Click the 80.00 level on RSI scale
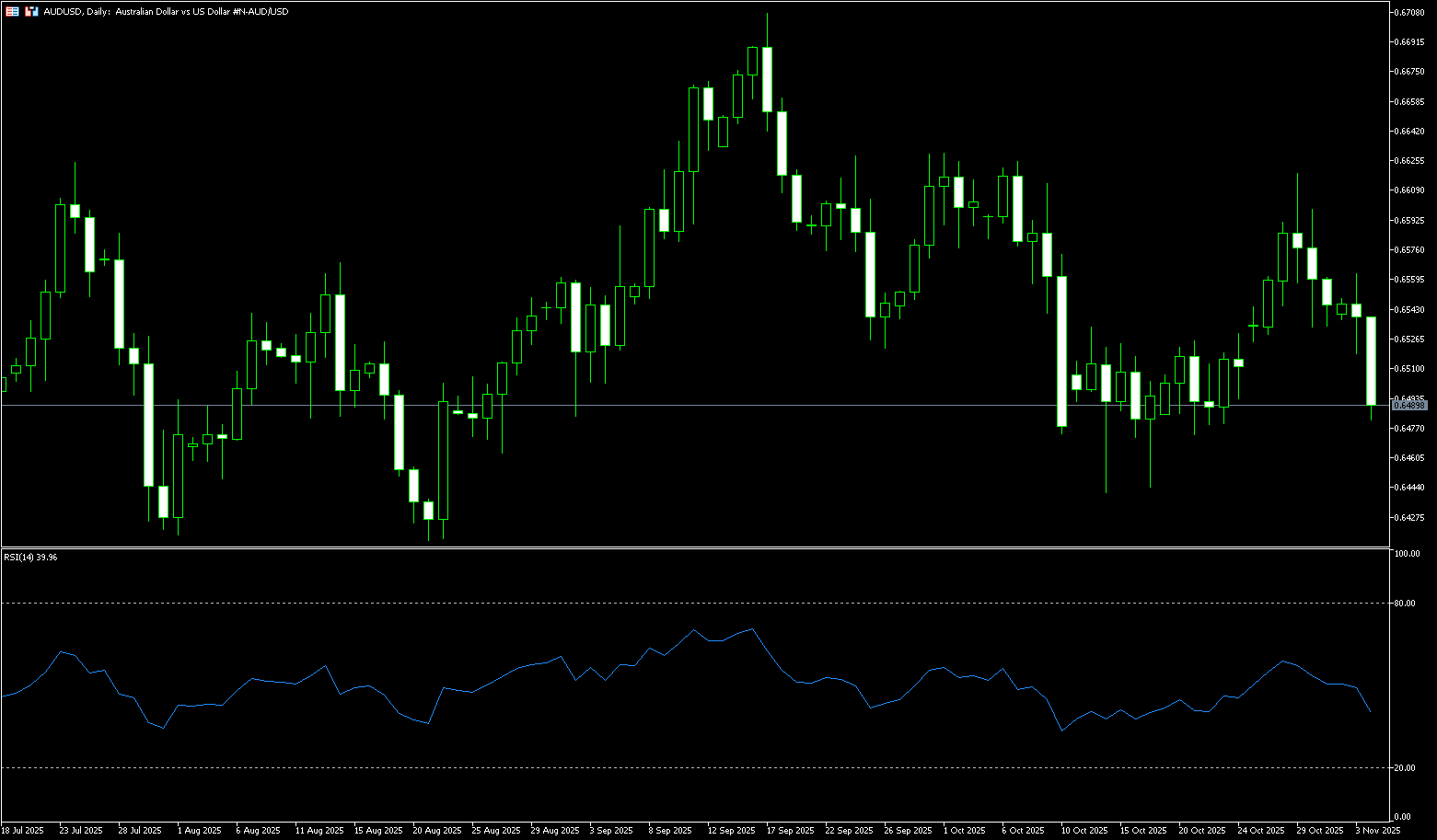 pos(1405,604)
